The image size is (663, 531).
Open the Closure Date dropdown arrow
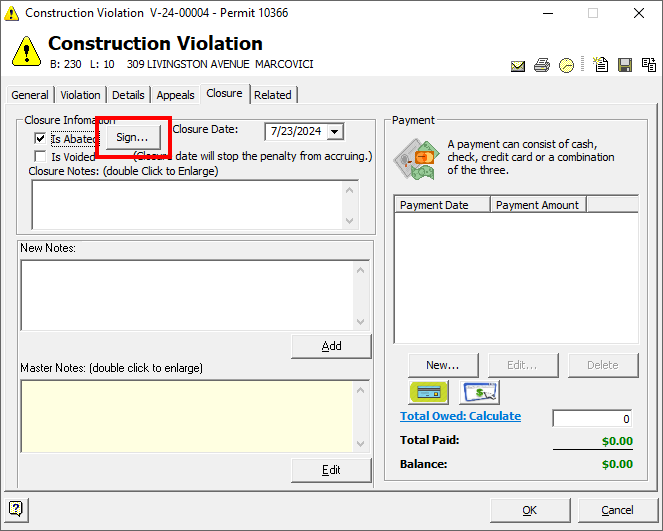pos(335,131)
